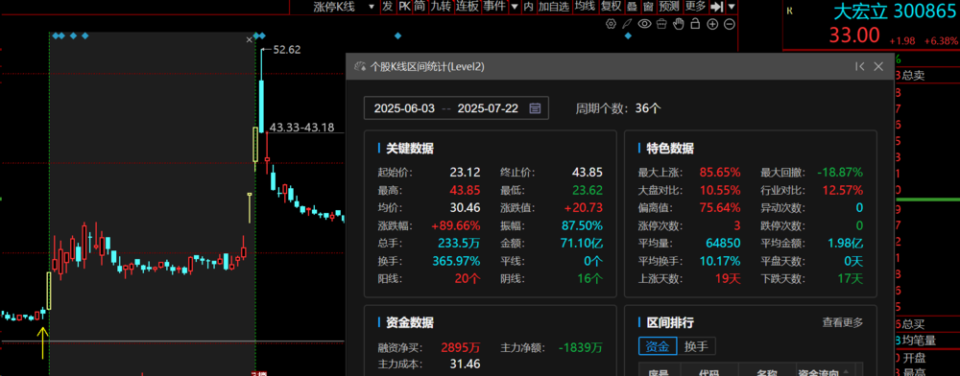Click the 预测 forecast button
The image size is (960, 376).
[x=669, y=6]
